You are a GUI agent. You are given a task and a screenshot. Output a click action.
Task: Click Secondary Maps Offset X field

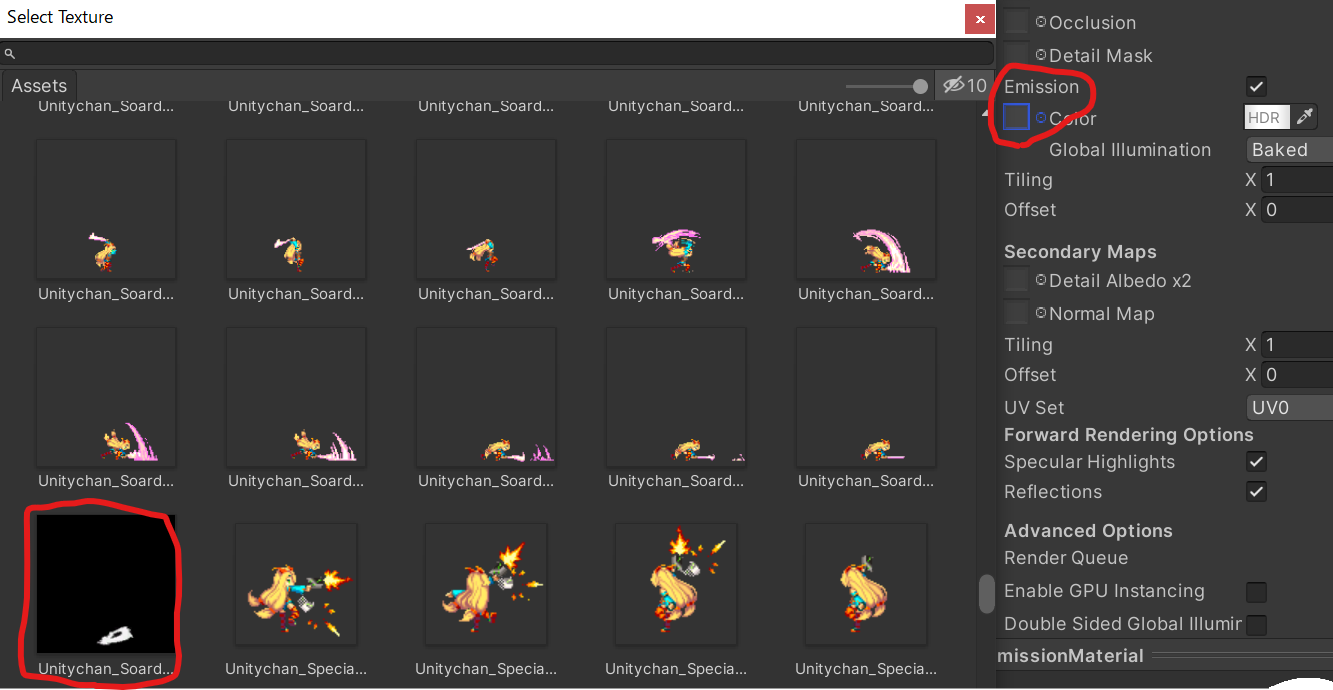tap(1297, 375)
